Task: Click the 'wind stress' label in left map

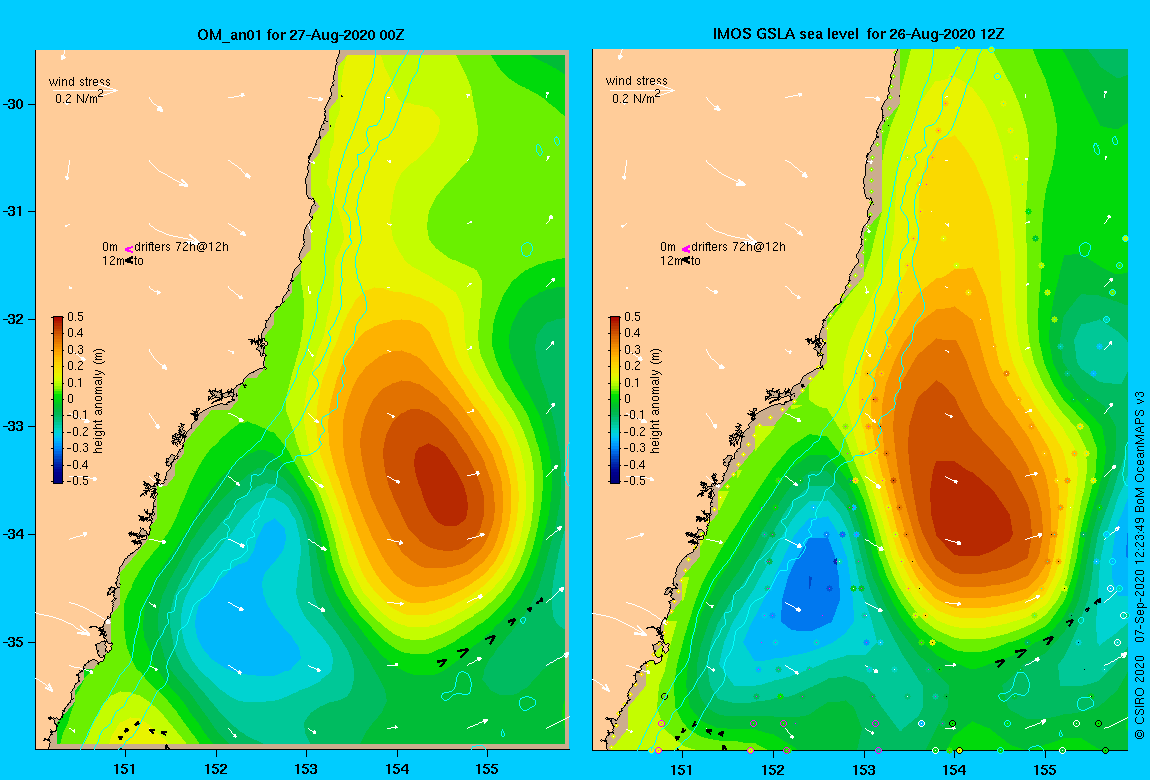Action: pos(79,81)
